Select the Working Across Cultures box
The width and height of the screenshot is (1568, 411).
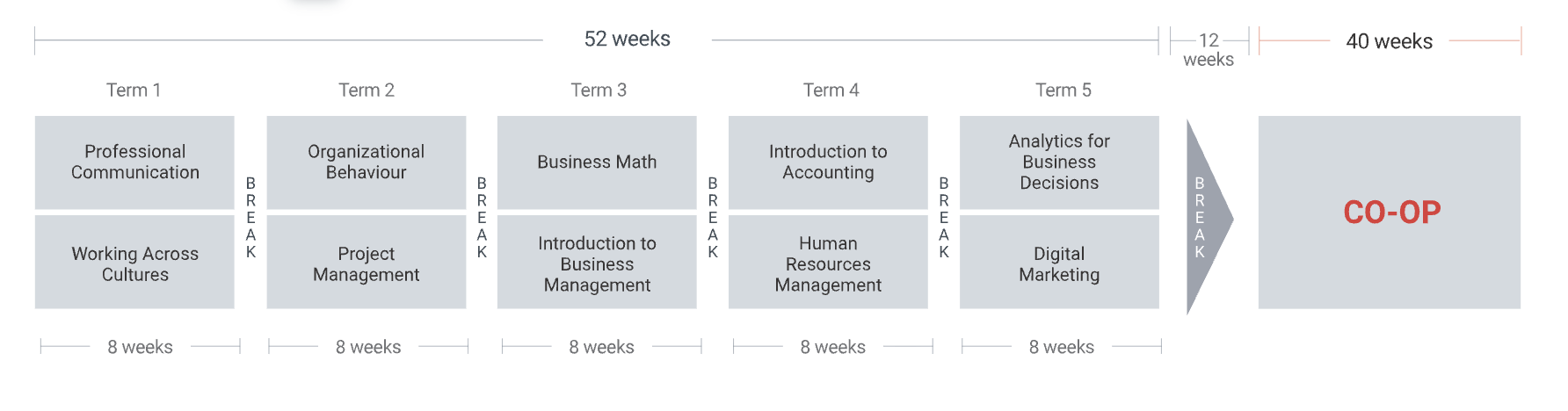pos(134,262)
